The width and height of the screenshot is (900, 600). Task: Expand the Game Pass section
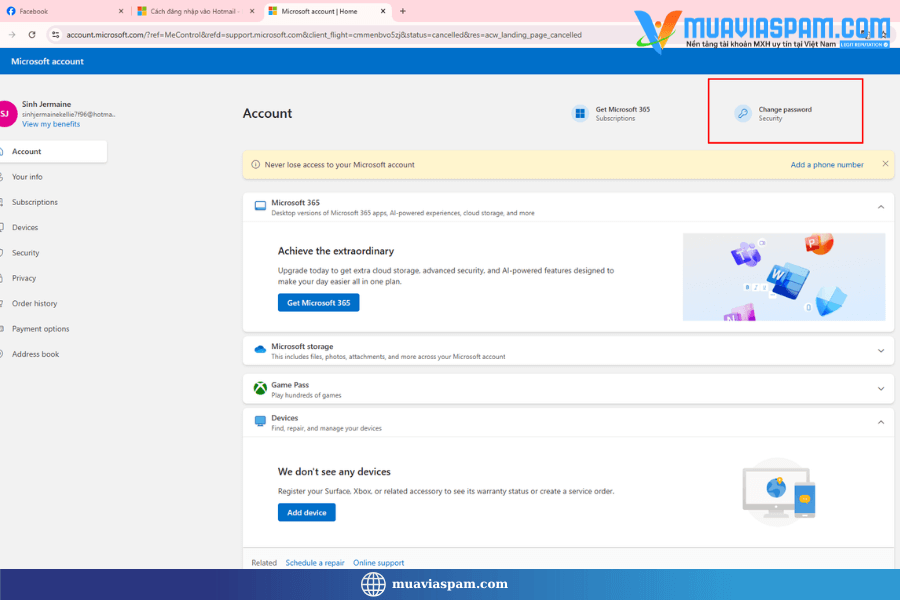coord(881,389)
